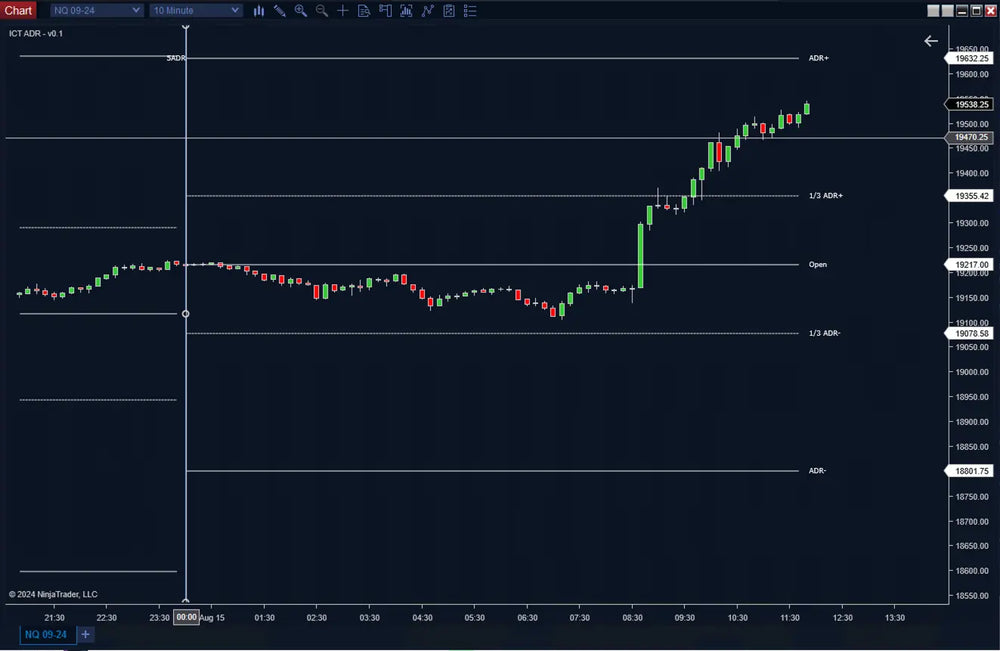Open the Chart Trader icon
This screenshot has height=651, width=1000.
tap(385, 10)
